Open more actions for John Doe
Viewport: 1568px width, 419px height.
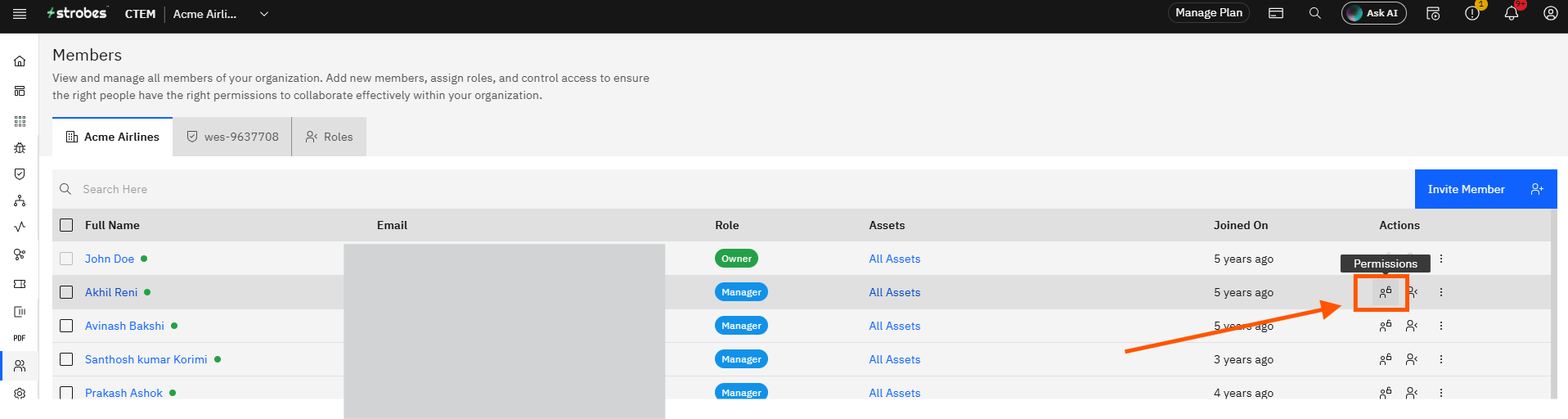1441,259
